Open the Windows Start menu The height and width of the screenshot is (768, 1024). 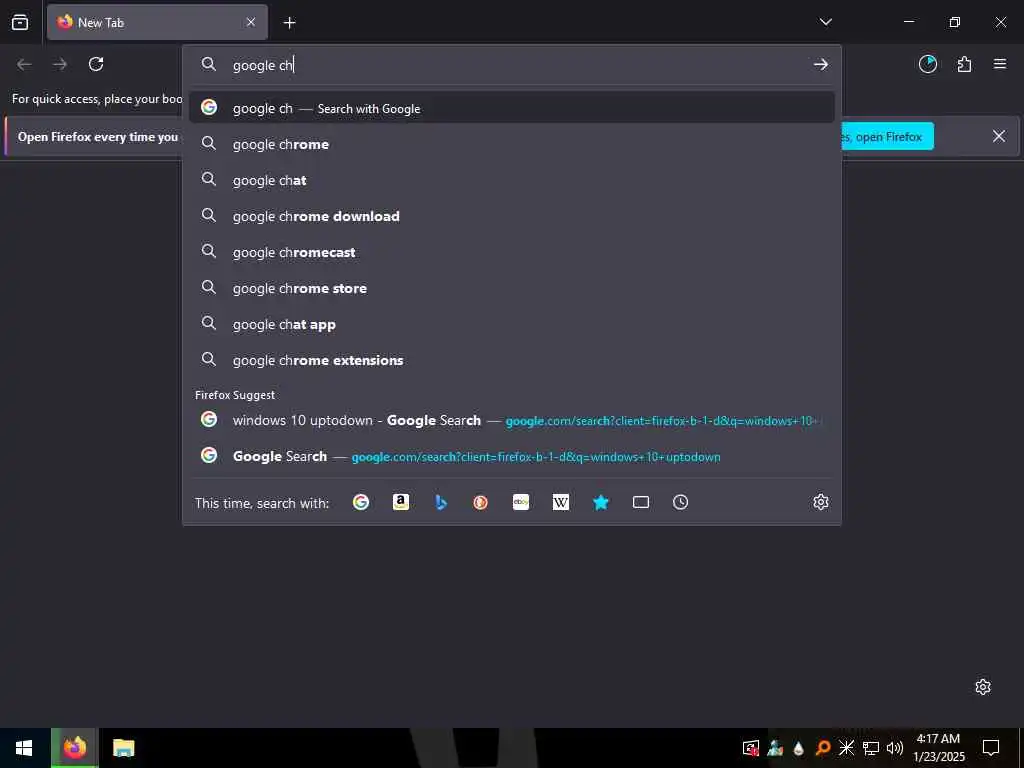pos(24,748)
